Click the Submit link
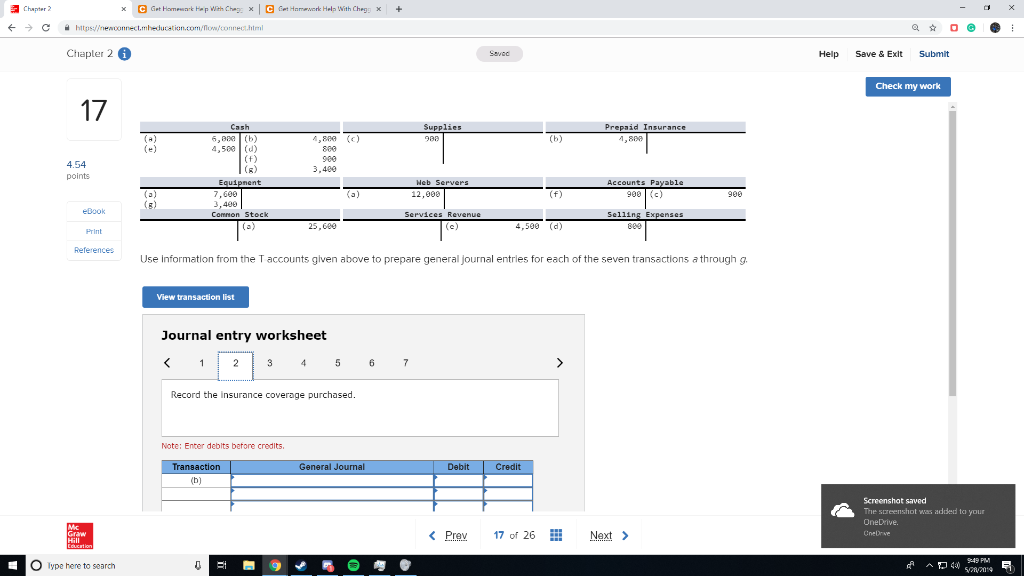 [933, 54]
